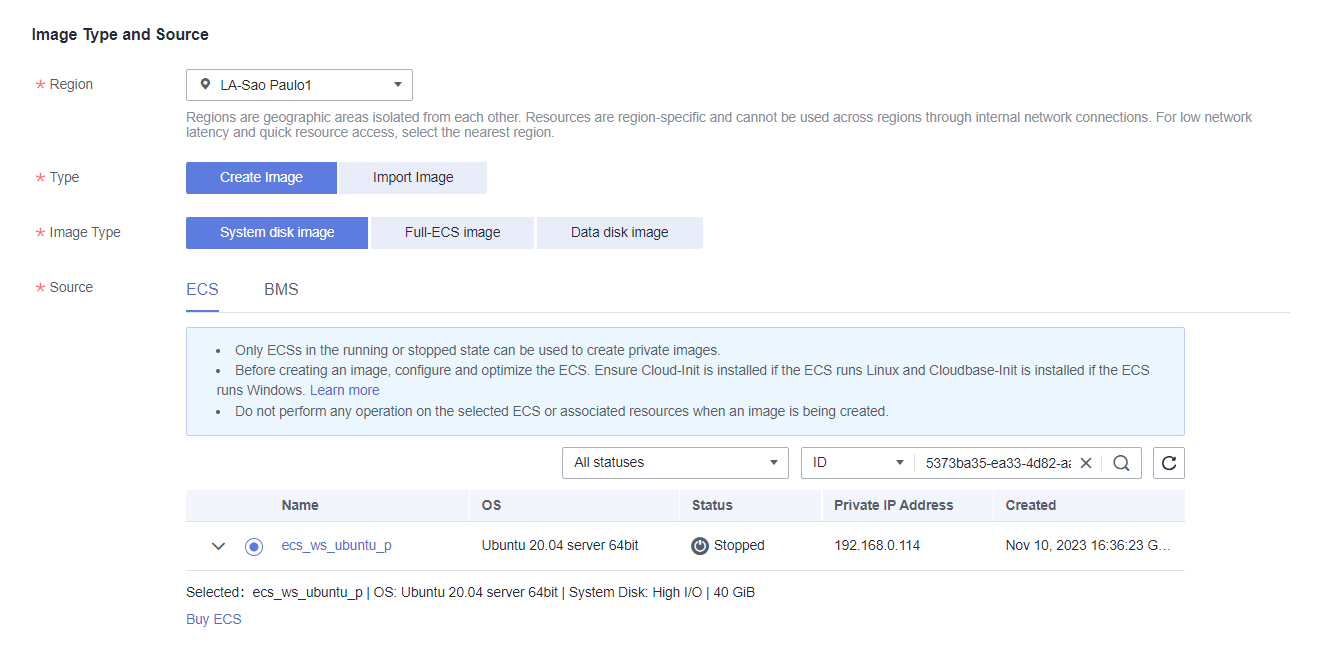
Task: Click the Buy ECS link
Action: 214,619
